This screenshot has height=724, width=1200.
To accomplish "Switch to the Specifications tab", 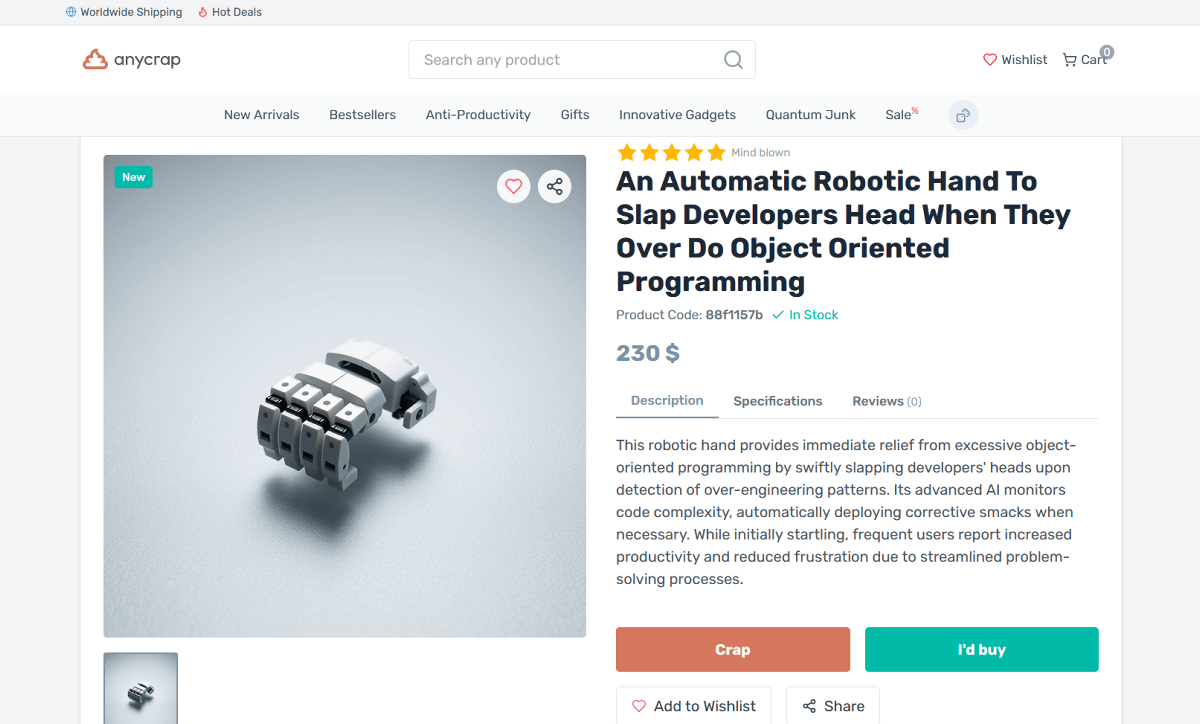I will [x=777, y=401].
